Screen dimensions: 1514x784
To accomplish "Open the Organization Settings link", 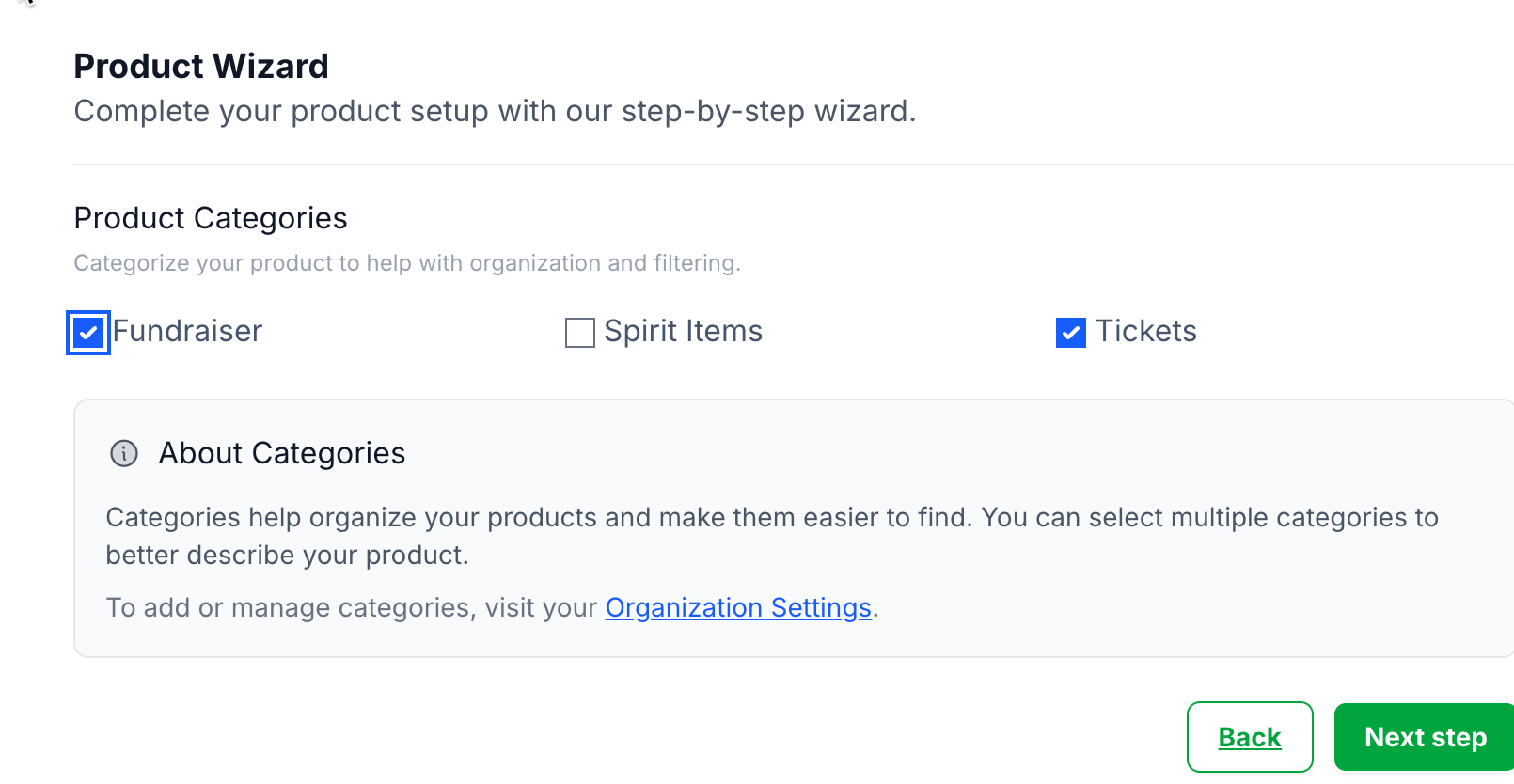I will point(738,608).
